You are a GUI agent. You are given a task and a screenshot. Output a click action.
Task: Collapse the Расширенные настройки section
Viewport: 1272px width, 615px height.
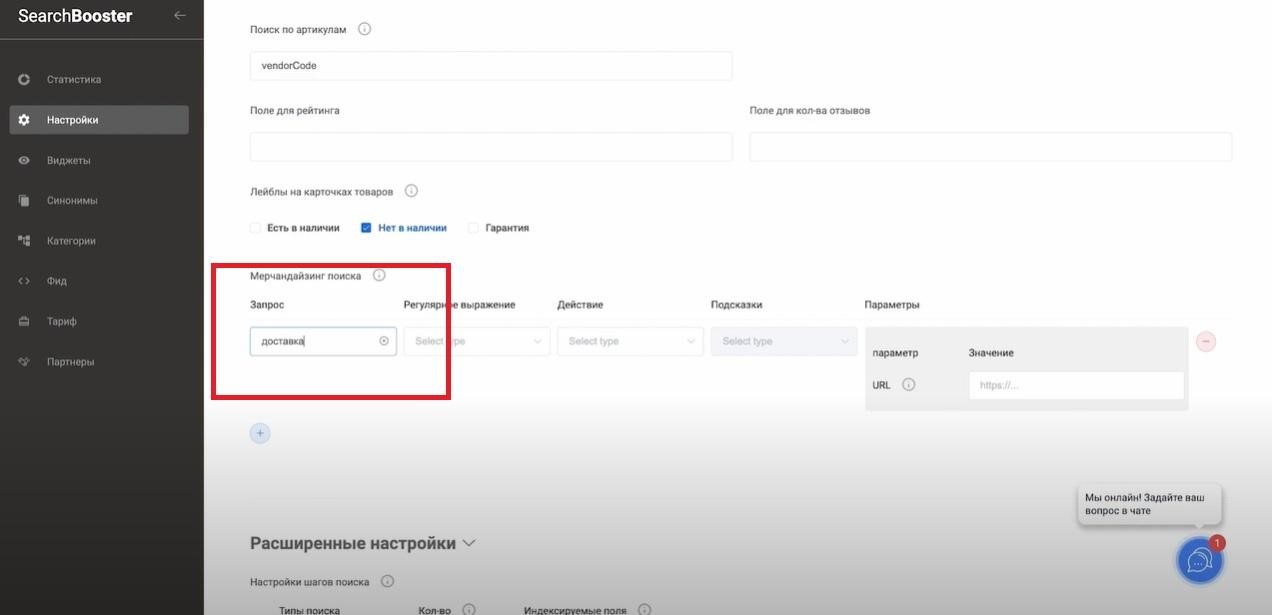(469, 543)
